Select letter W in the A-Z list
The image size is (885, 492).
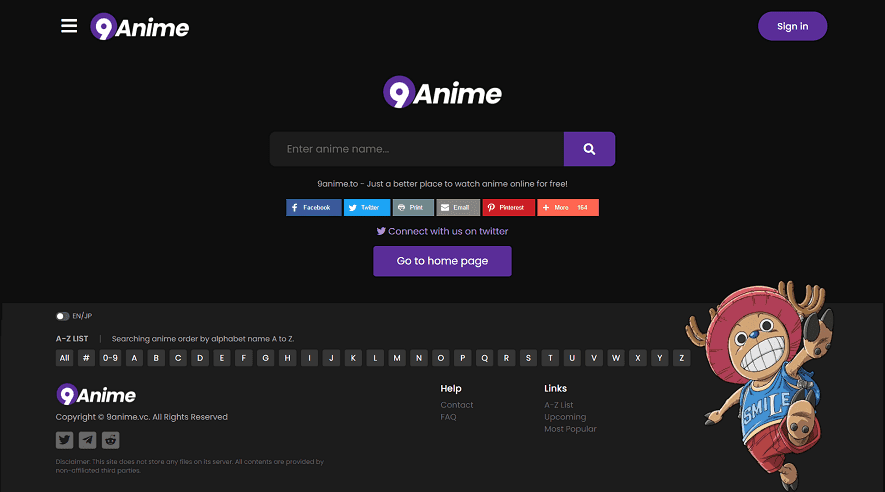616,358
